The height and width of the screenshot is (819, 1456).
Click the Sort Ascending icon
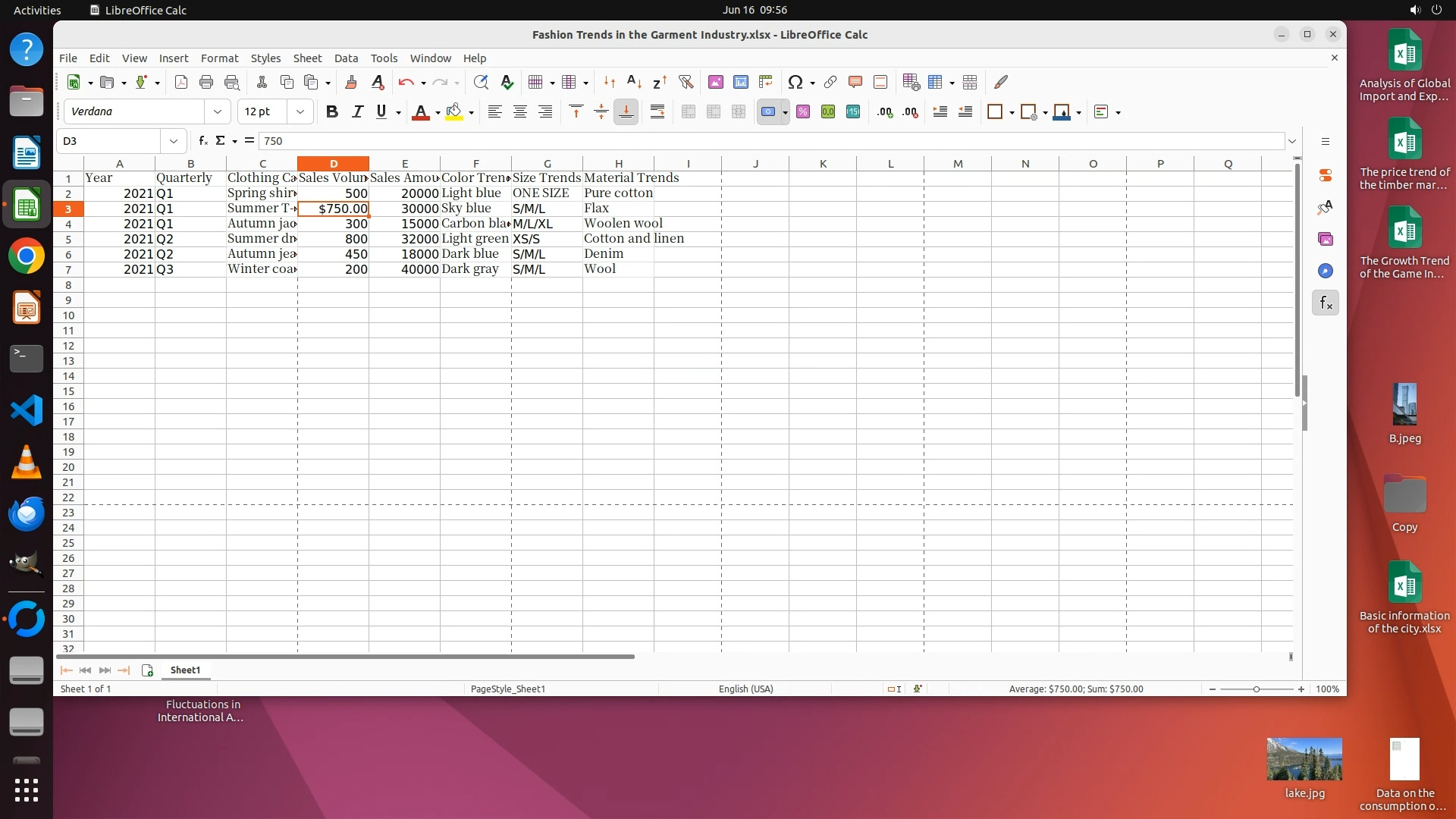[634, 82]
